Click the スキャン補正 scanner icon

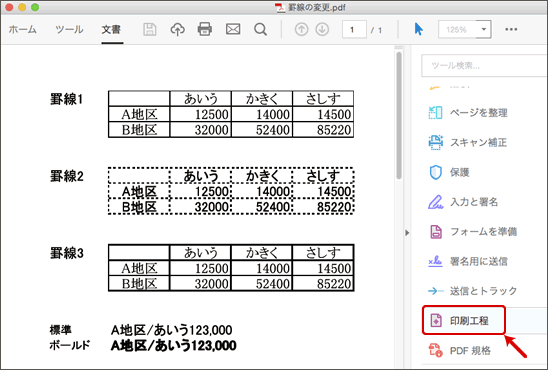435,143
